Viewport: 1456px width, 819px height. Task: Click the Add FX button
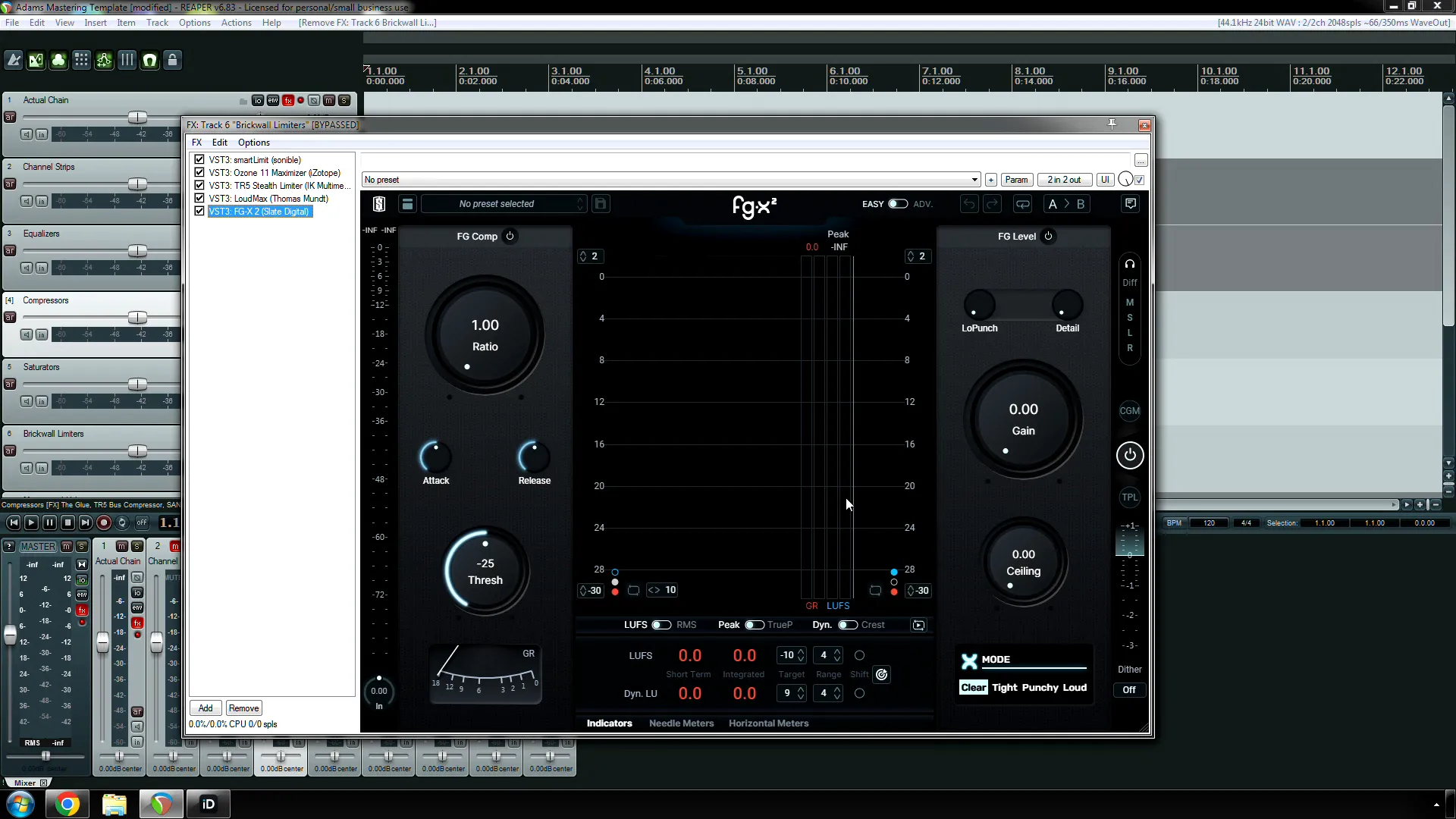pos(206,708)
